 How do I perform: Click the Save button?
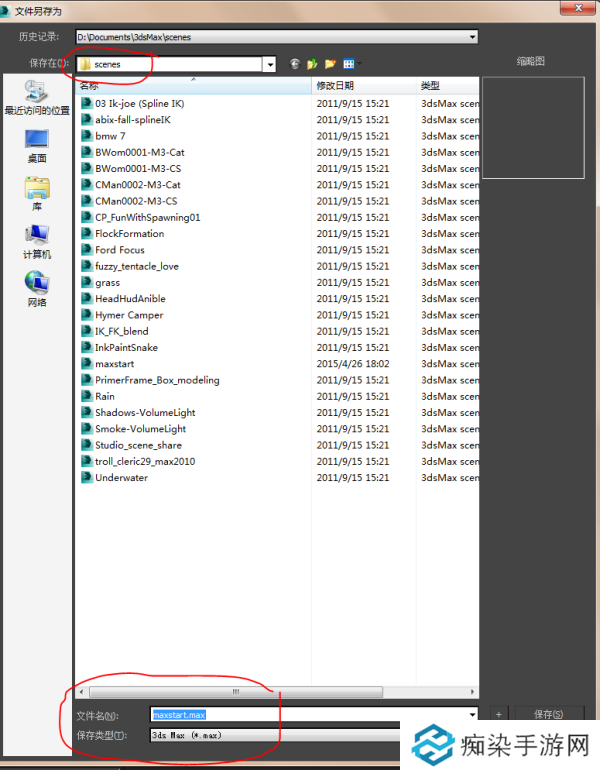click(x=548, y=714)
